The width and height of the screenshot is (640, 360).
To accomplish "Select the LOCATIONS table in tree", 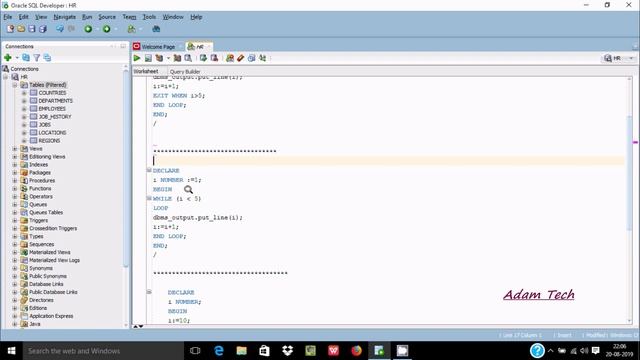I will (x=52, y=133).
